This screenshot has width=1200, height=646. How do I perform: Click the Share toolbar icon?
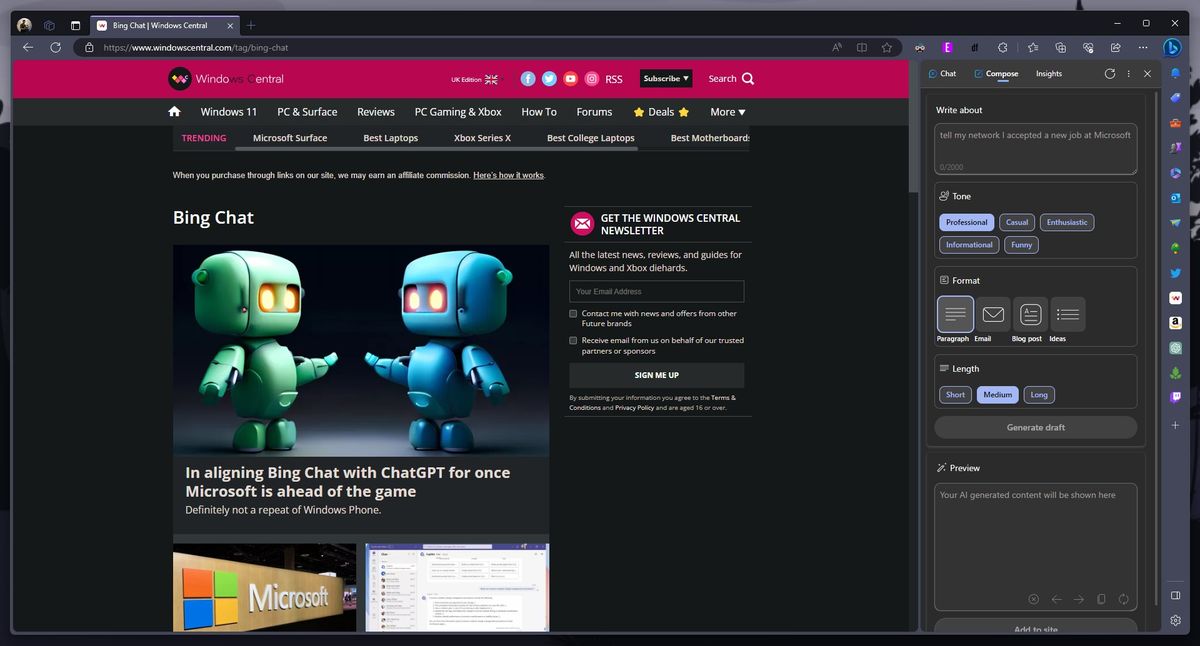(x=1115, y=47)
